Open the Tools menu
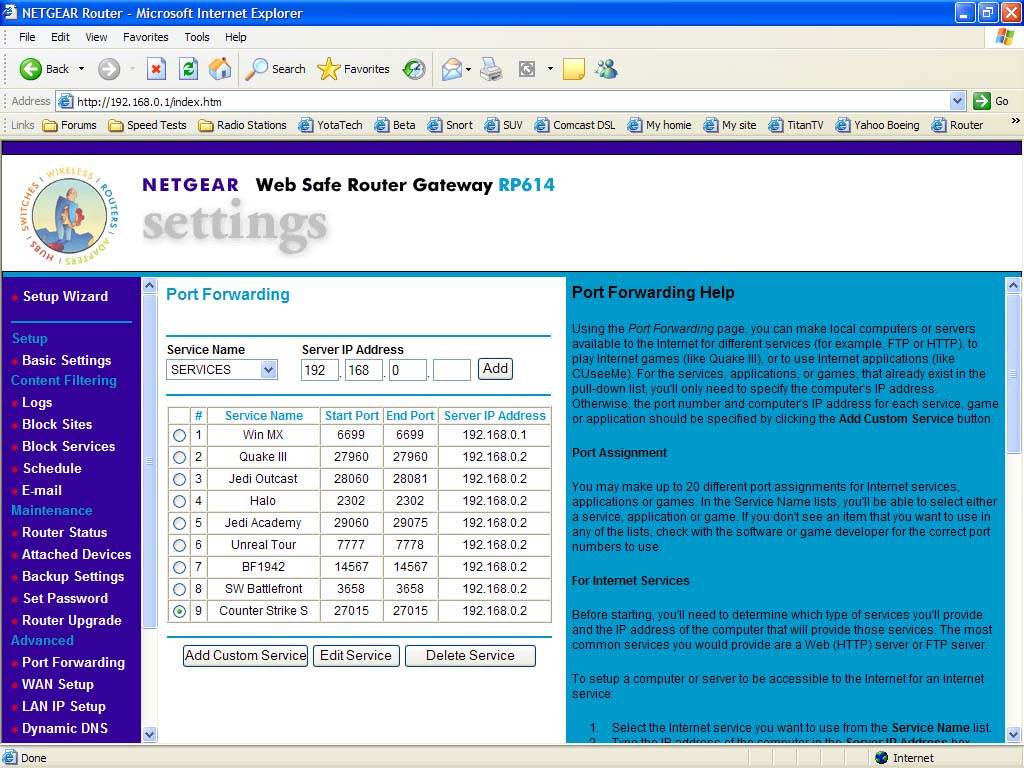 click(x=197, y=37)
